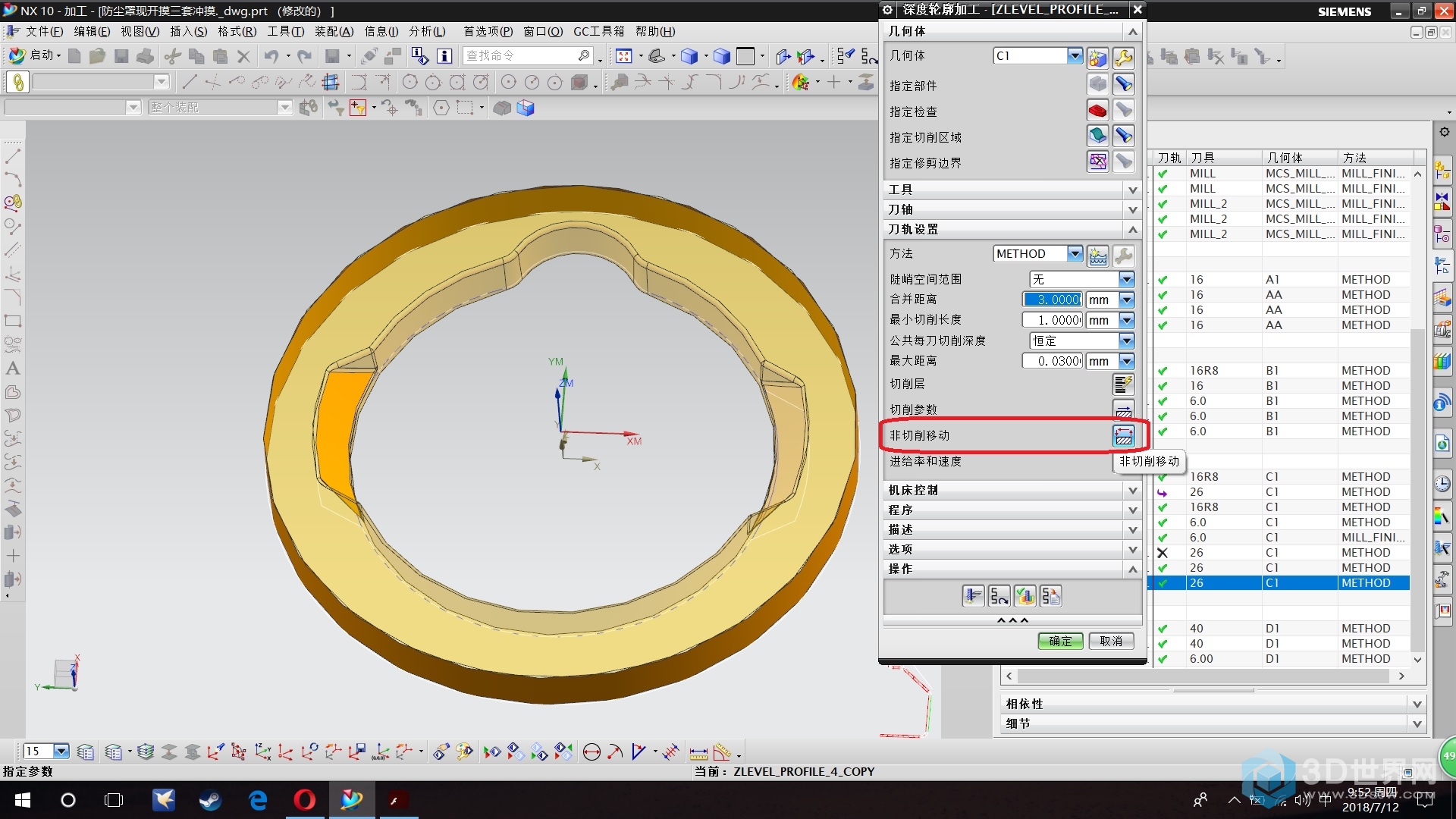
Task: Click Information icon in top toolbar
Action: [444, 56]
